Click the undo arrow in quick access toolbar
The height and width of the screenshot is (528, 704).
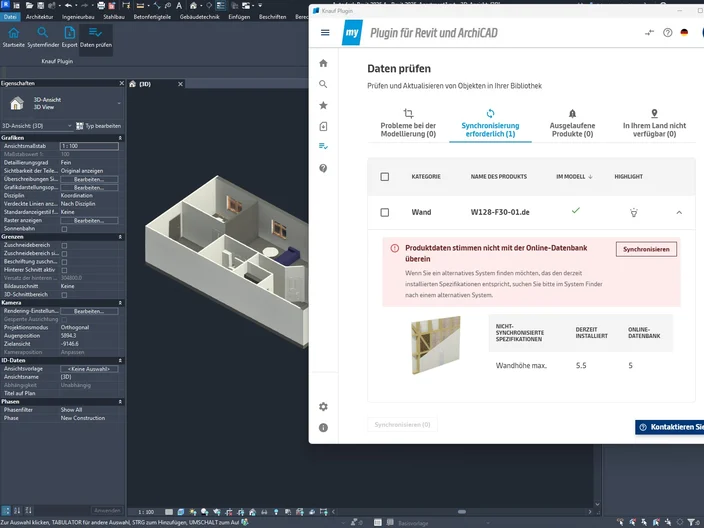68,5
